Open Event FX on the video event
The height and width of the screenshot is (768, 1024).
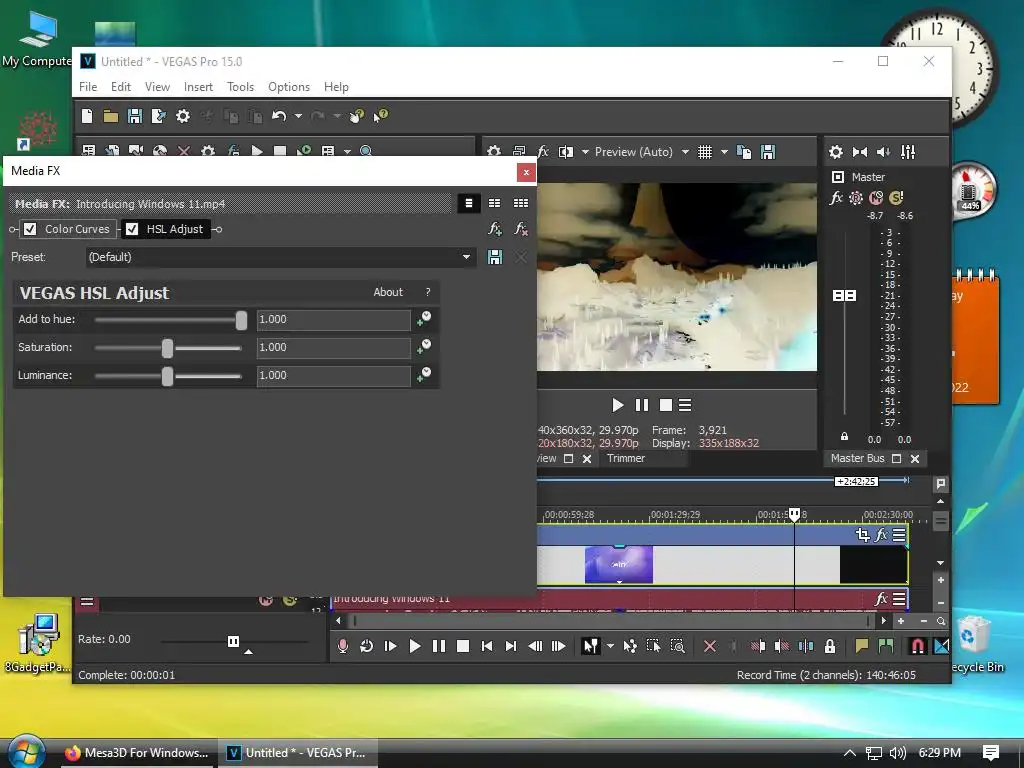point(881,535)
